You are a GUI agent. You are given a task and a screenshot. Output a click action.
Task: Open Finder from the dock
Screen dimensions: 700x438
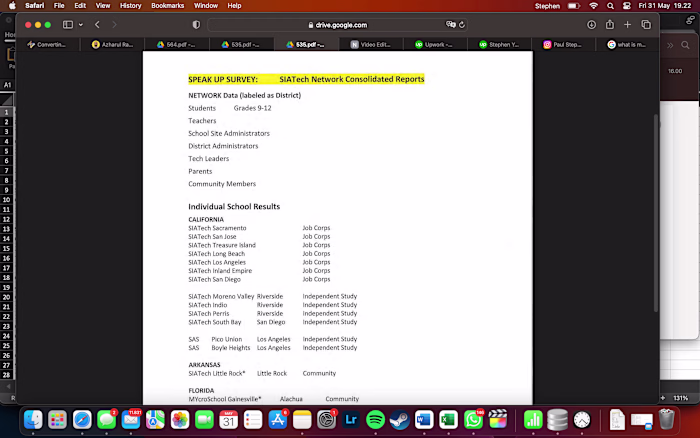coord(33,420)
